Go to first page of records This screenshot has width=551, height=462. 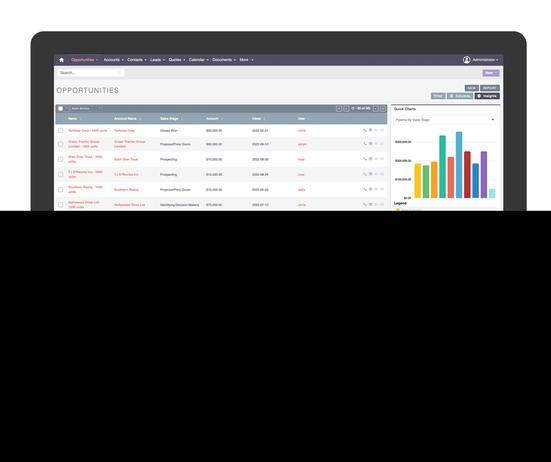[339, 109]
